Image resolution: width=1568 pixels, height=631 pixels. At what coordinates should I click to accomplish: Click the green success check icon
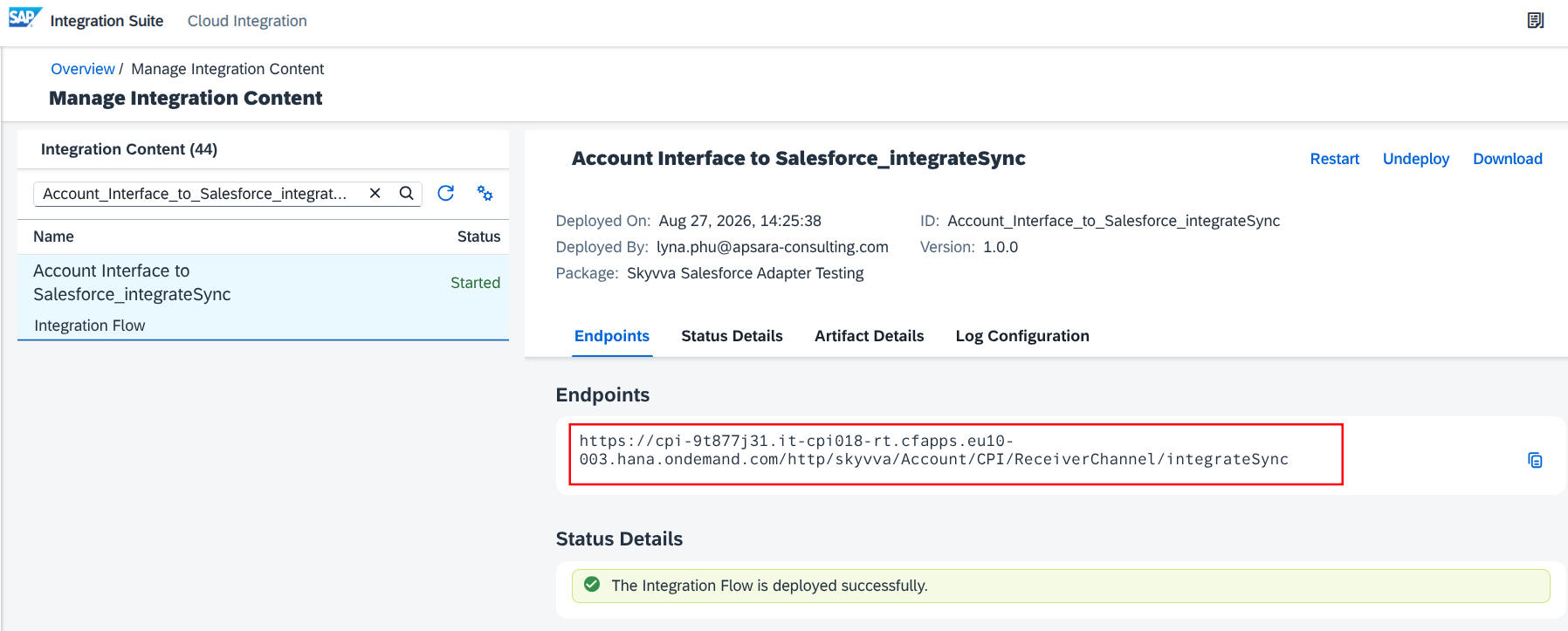tap(592, 584)
